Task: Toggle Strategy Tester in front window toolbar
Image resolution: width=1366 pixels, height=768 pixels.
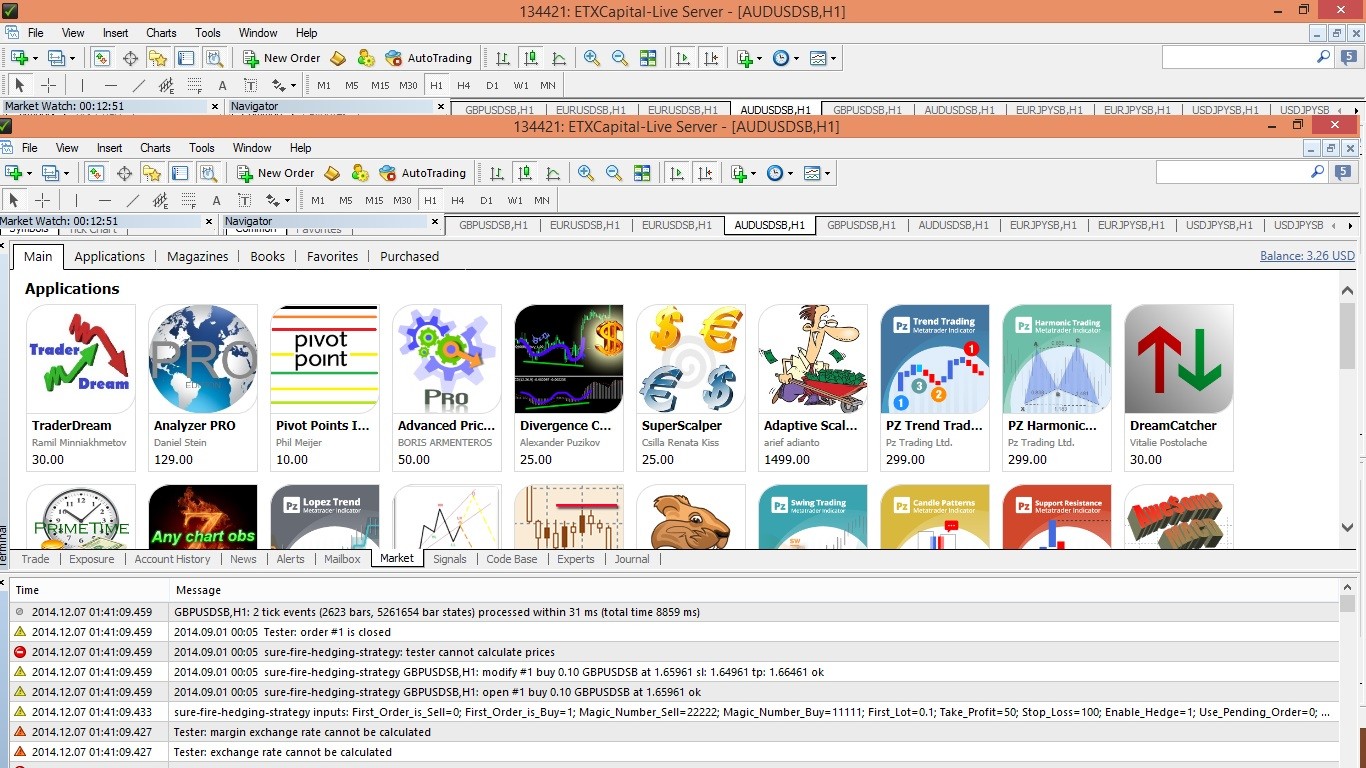Action: click(x=208, y=173)
